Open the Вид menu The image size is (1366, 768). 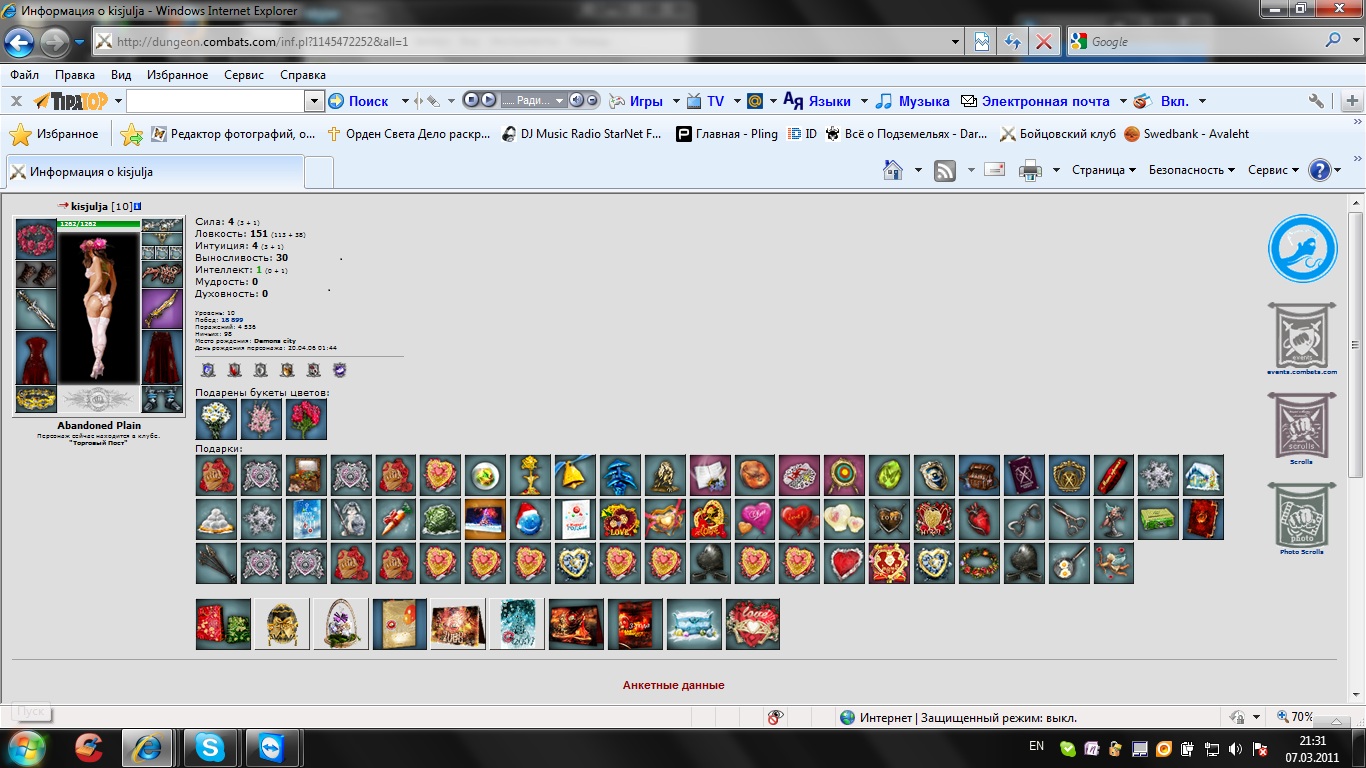(x=121, y=75)
